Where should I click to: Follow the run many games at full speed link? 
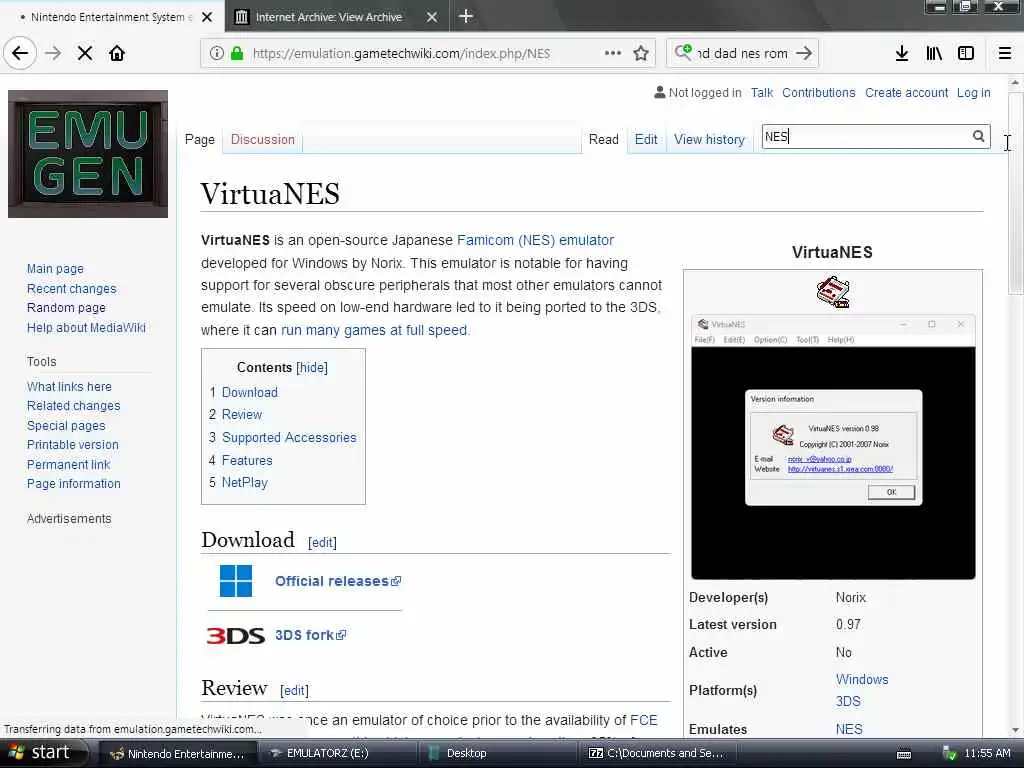[374, 330]
